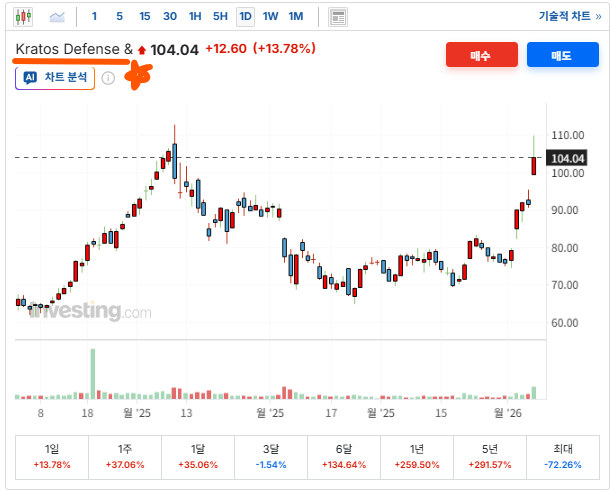Select the 1주 performance period
The width and height of the screenshot is (612, 492).
125,457
